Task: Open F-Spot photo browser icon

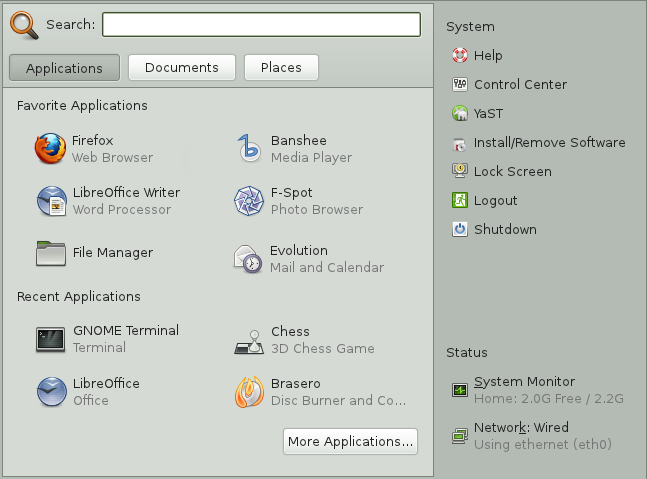Action: click(x=249, y=201)
